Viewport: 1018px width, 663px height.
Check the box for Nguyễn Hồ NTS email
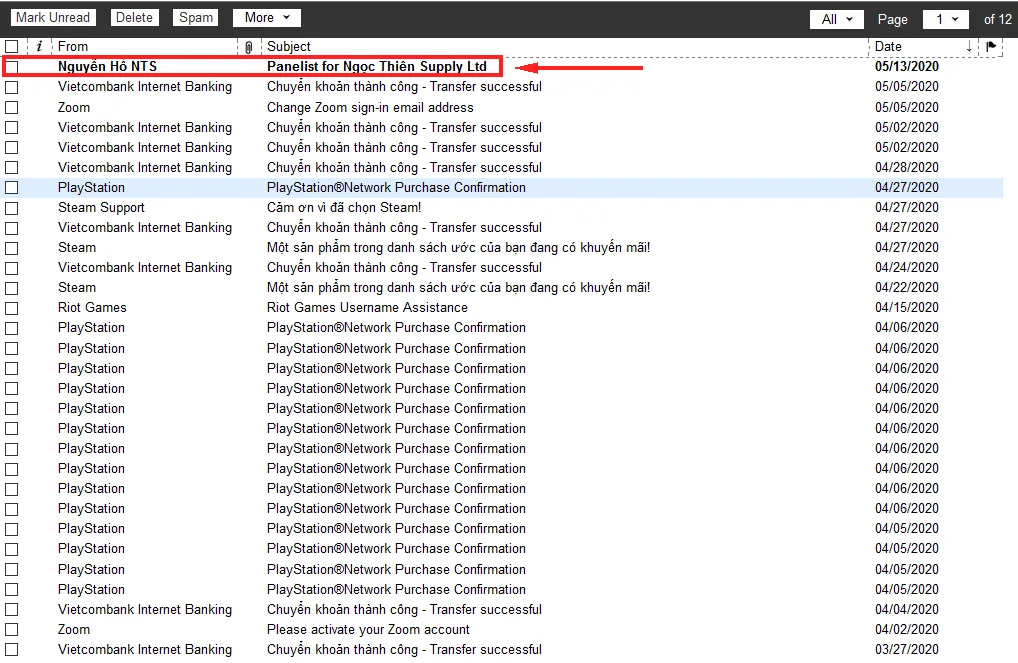(12, 67)
